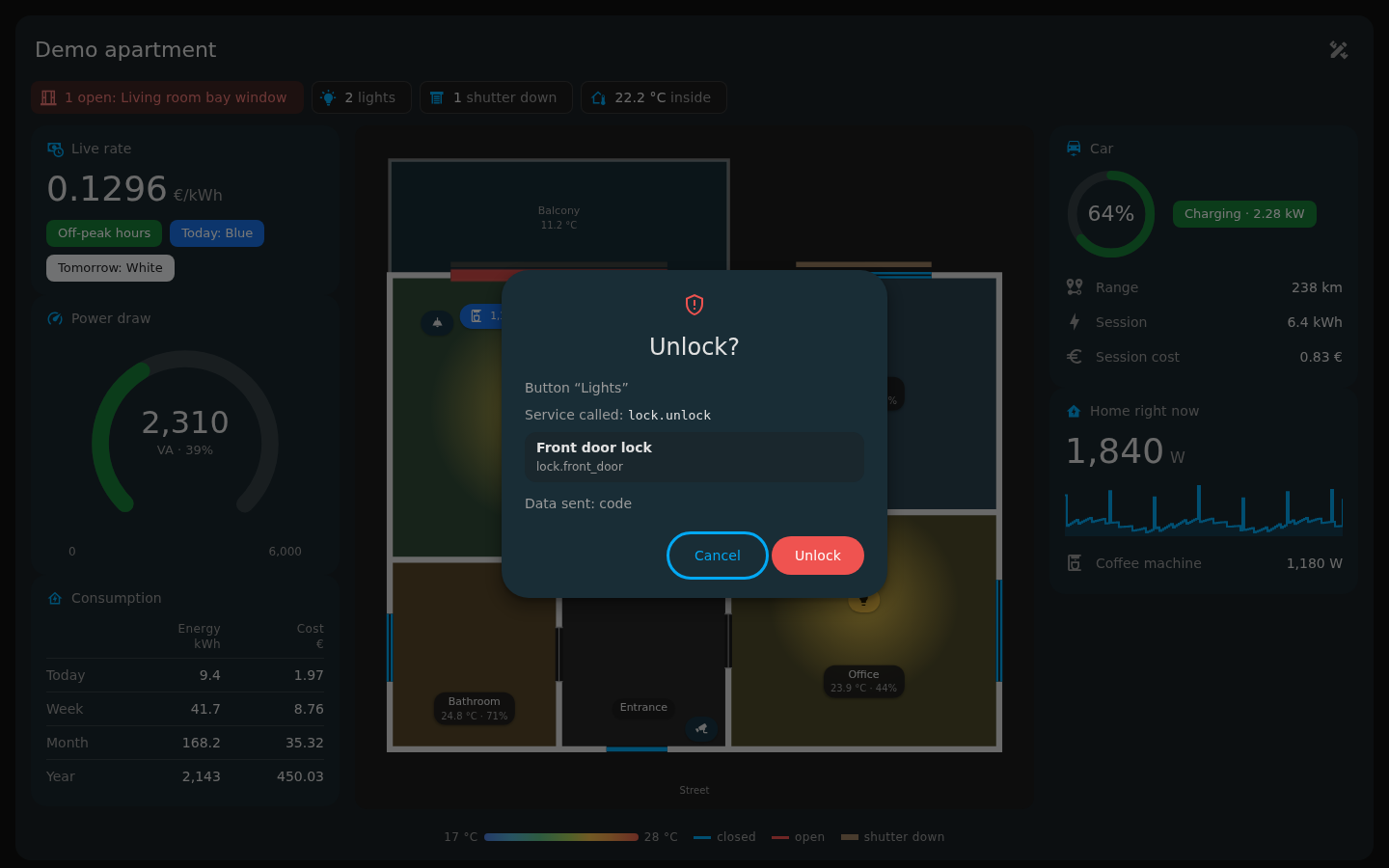The image size is (1389, 868).
Task: Click the Month consumption row
Action: tap(185, 743)
